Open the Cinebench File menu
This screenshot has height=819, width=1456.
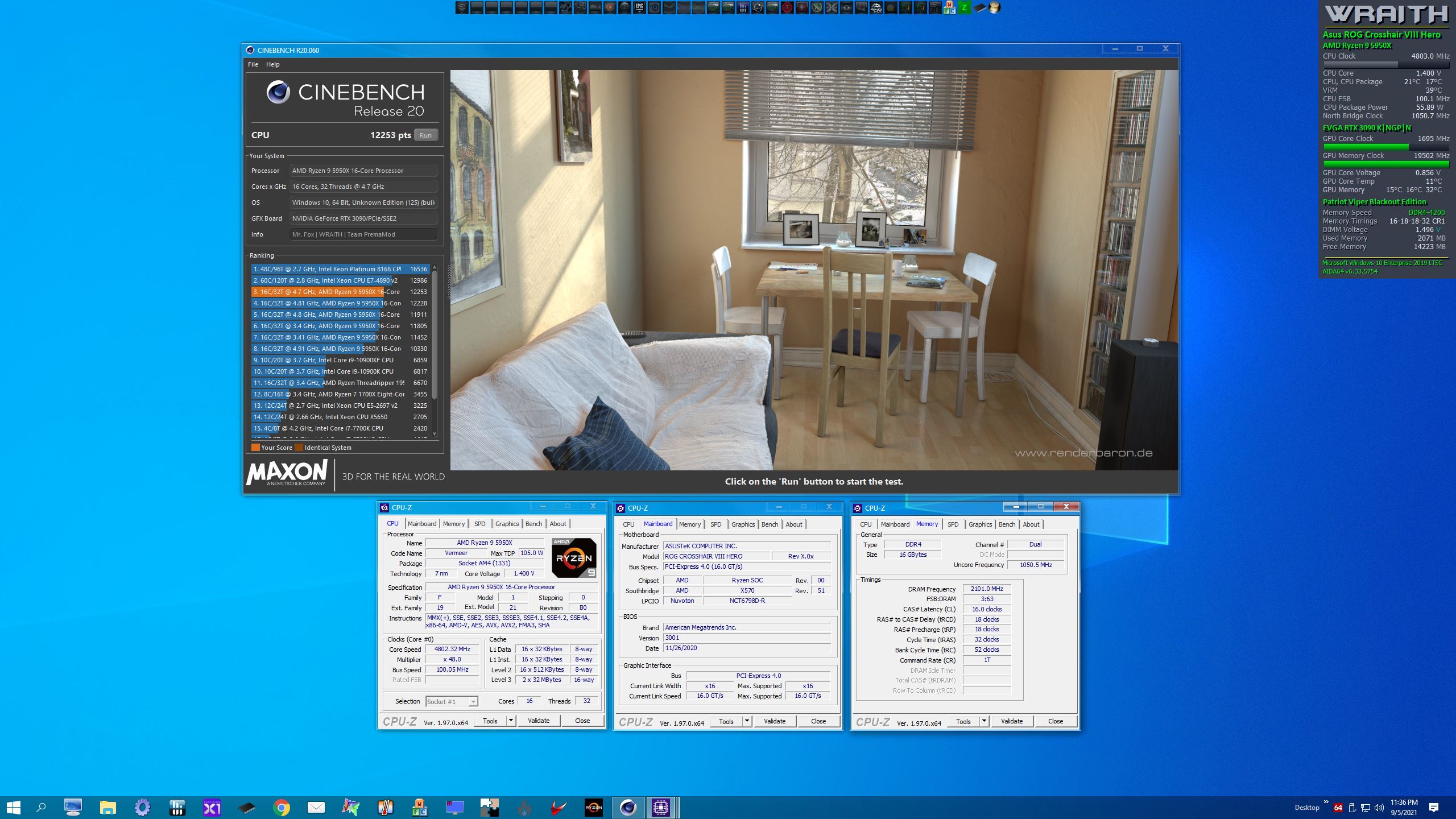pos(253,64)
